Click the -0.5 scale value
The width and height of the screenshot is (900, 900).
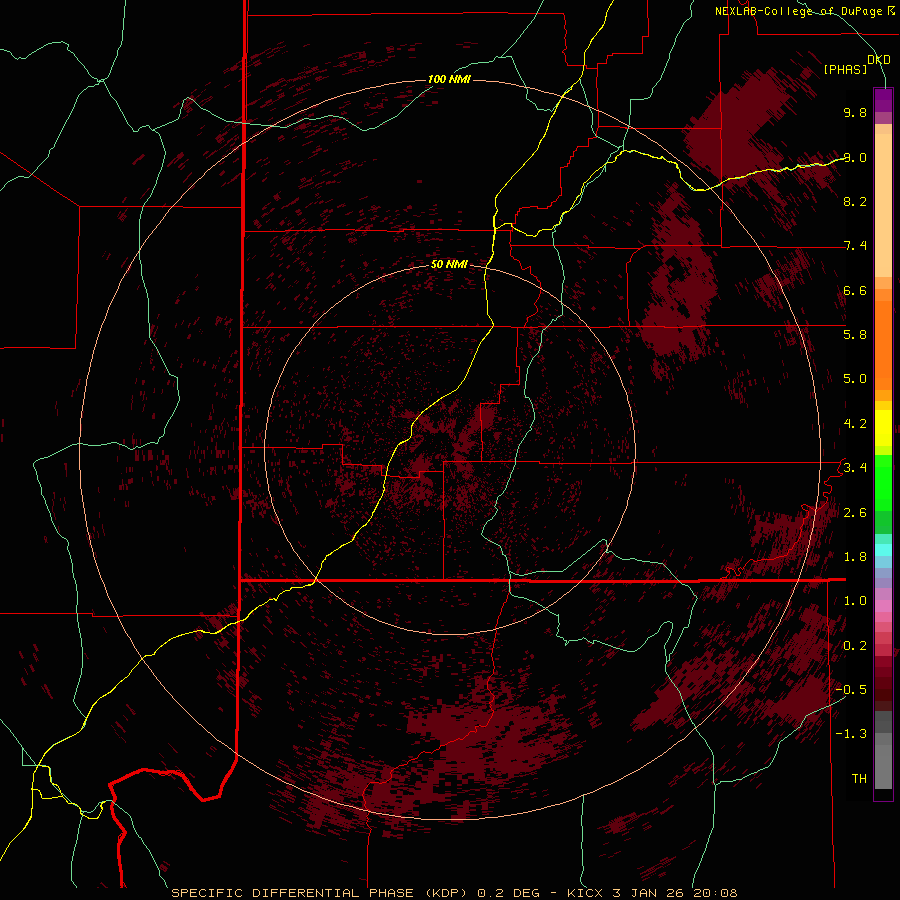851,689
